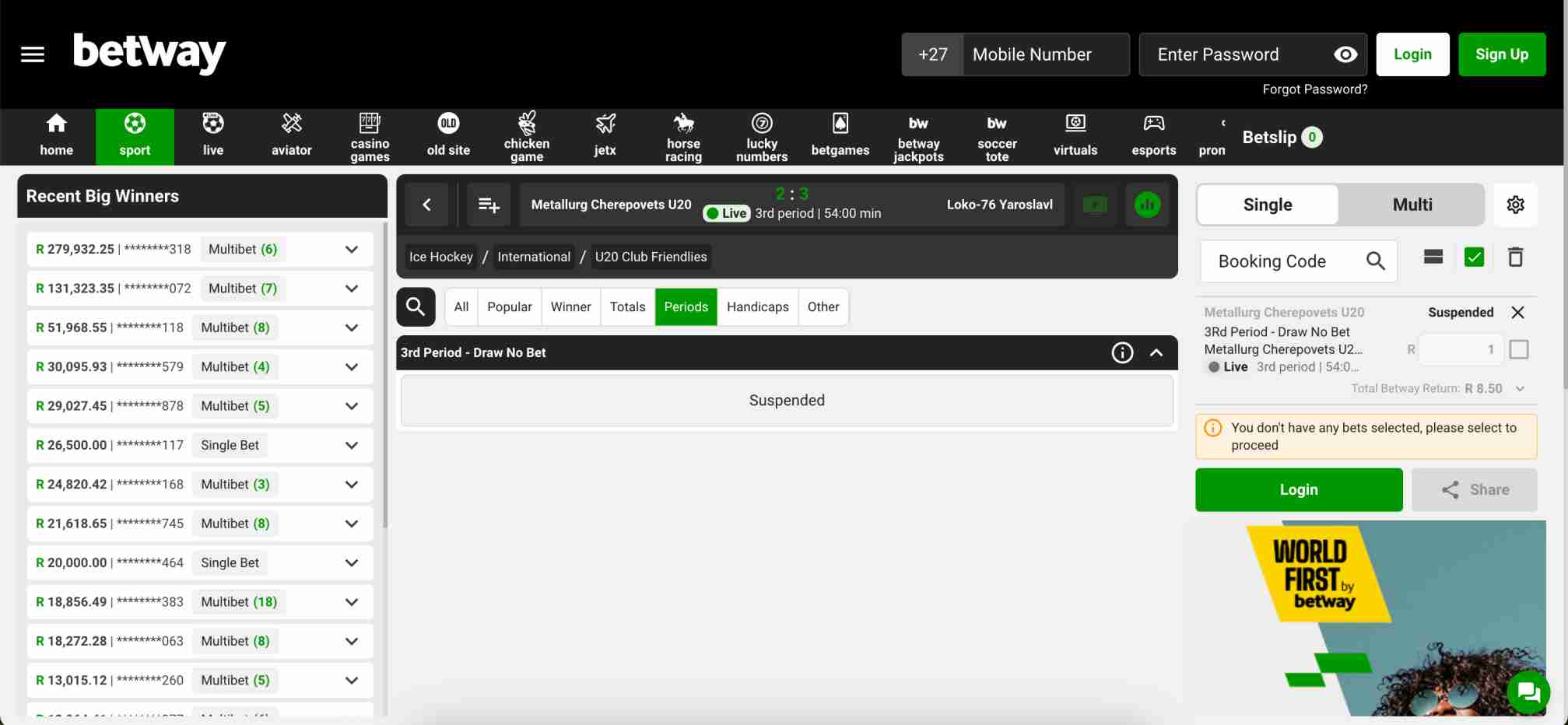Open the U20 Club Friendlies breadcrumb
1568x725 pixels.
651,257
